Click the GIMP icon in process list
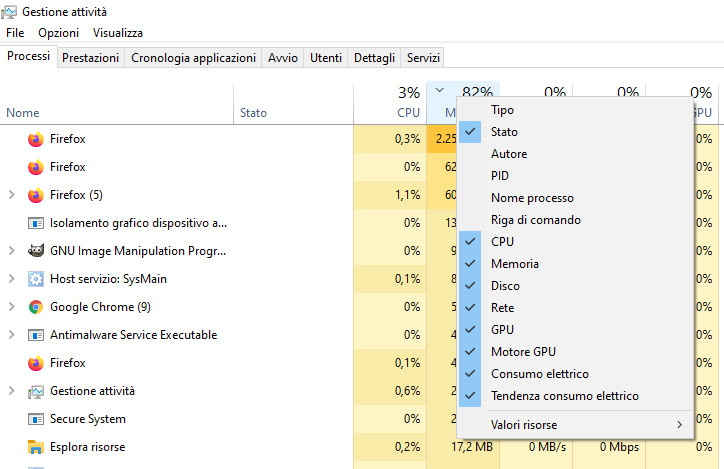The width and height of the screenshot is (724, 469). click(x=36, y=251)
